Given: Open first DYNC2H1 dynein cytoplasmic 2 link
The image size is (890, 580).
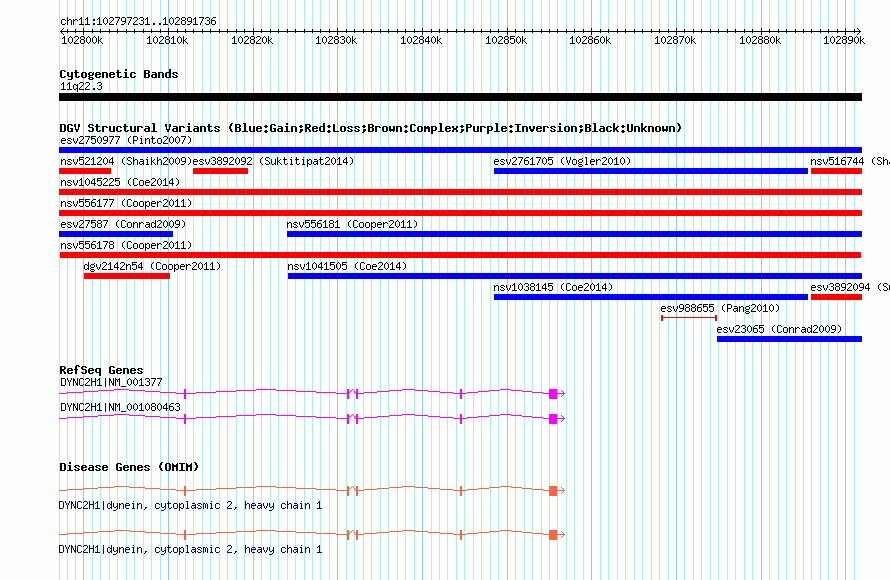Looking at the screenshot, I should click(190, 505).
